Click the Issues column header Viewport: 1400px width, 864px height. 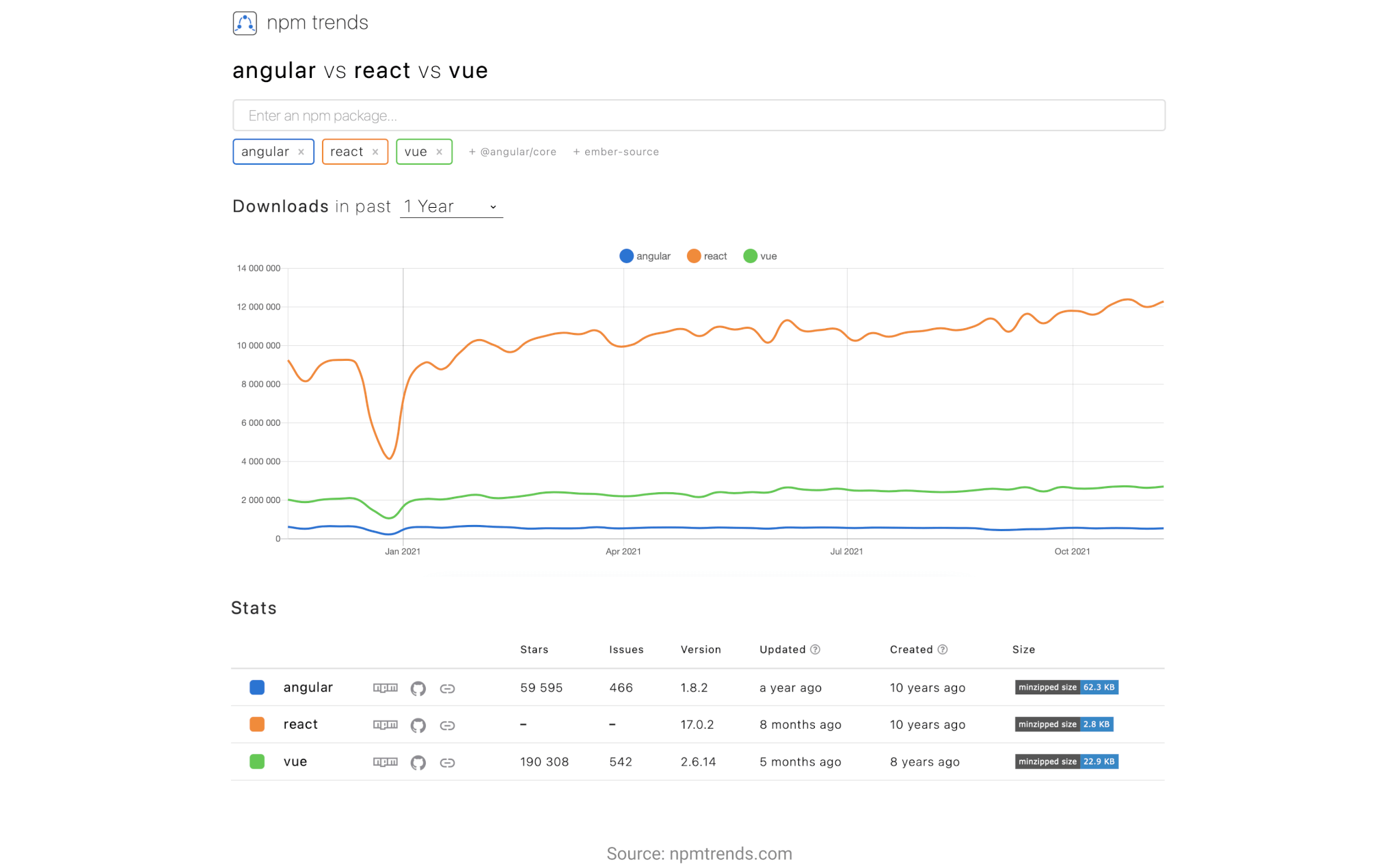[626, 649]
